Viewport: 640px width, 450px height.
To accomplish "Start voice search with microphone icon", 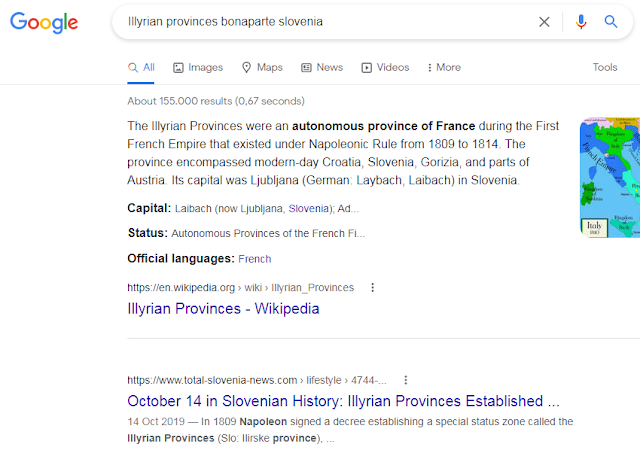I will [x=581, y=22].
